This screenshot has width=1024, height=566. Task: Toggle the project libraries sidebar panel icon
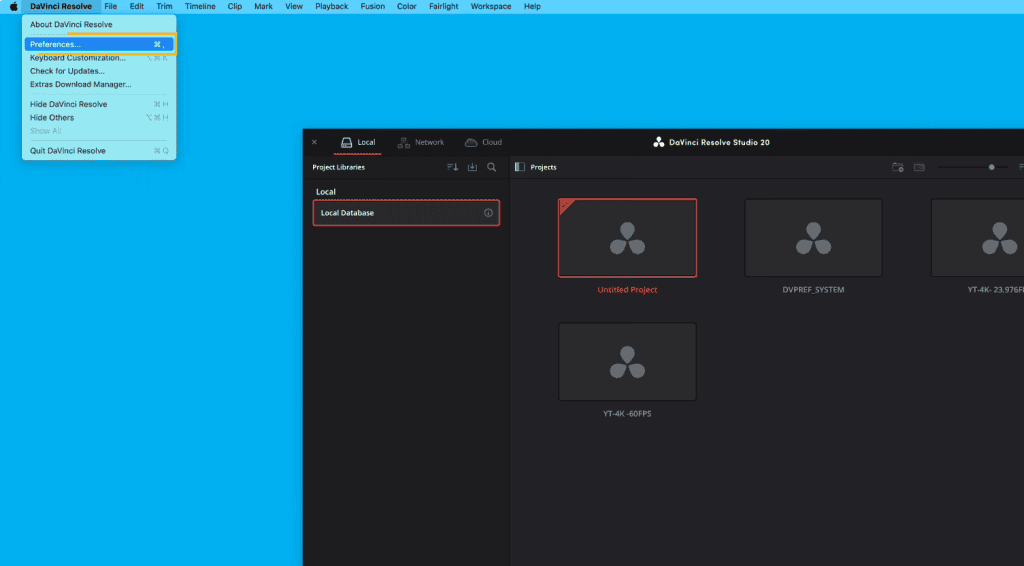tap(519, 168)
